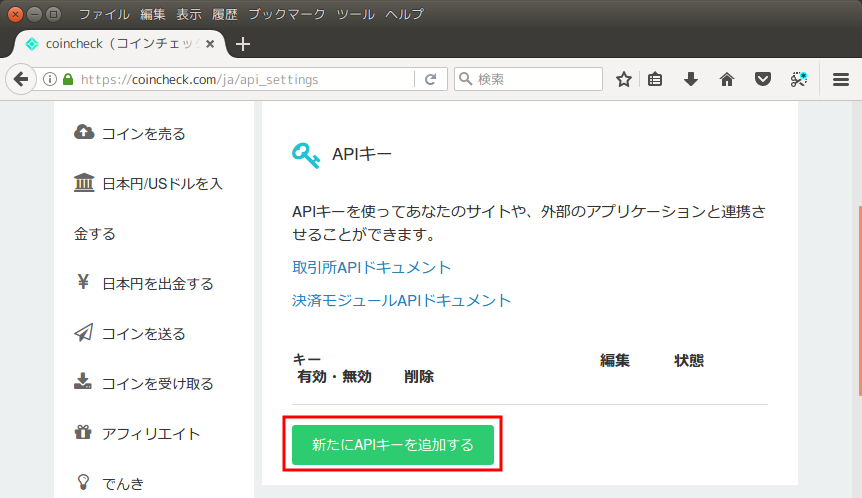This screenshot has height=498, width=862.
Task: Bookmark this page with the star icon
Action: click(x=624, y=79)
